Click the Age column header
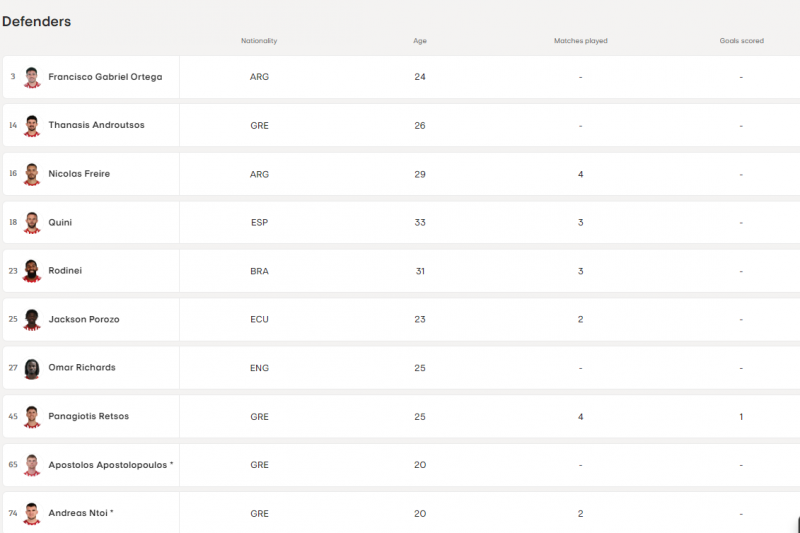 point(420,41)
